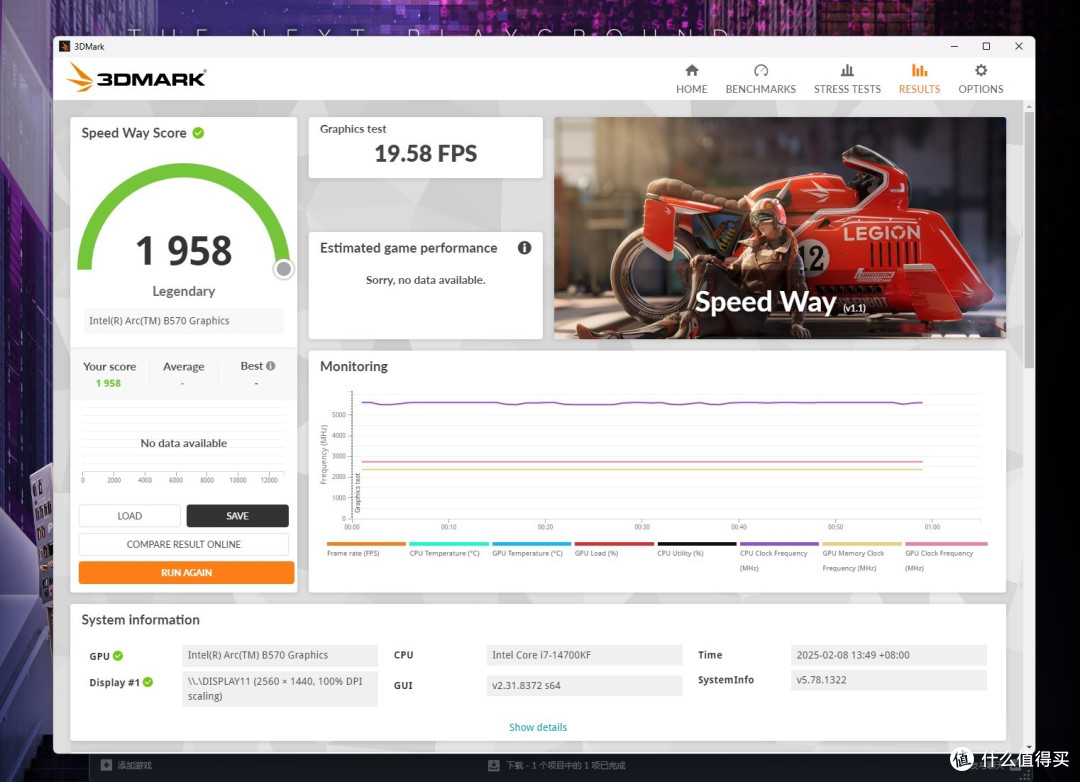Click the download status icon in background window
This screenshot has height=782, width=1080.
click(x=493, y=765)
